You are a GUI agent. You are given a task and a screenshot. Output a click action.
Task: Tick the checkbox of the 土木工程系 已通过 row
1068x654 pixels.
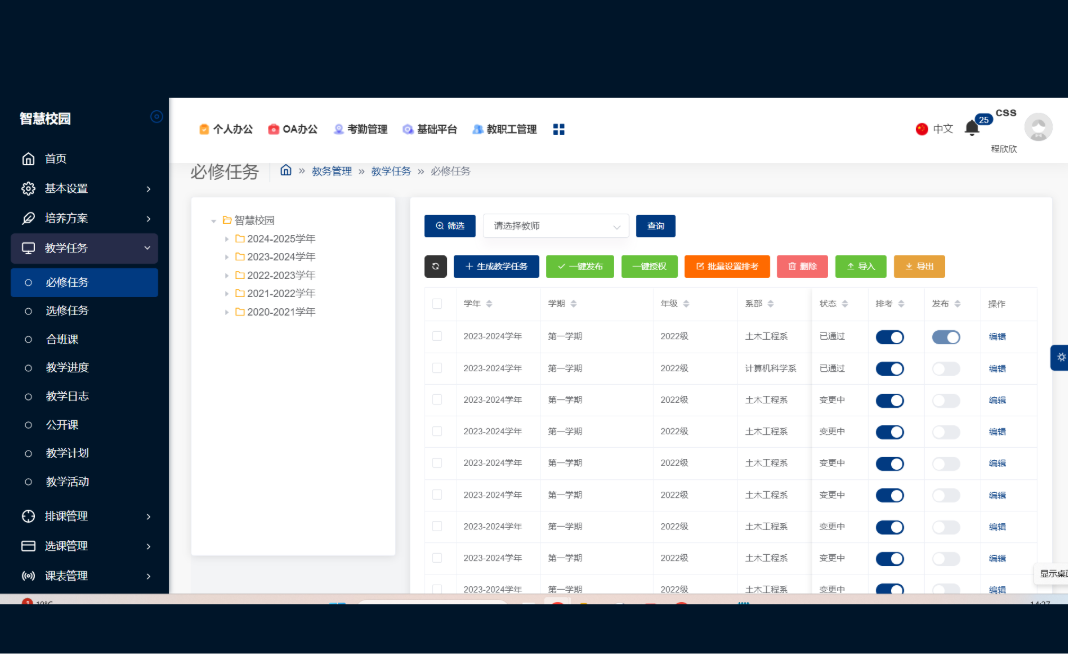coord(437,336)
